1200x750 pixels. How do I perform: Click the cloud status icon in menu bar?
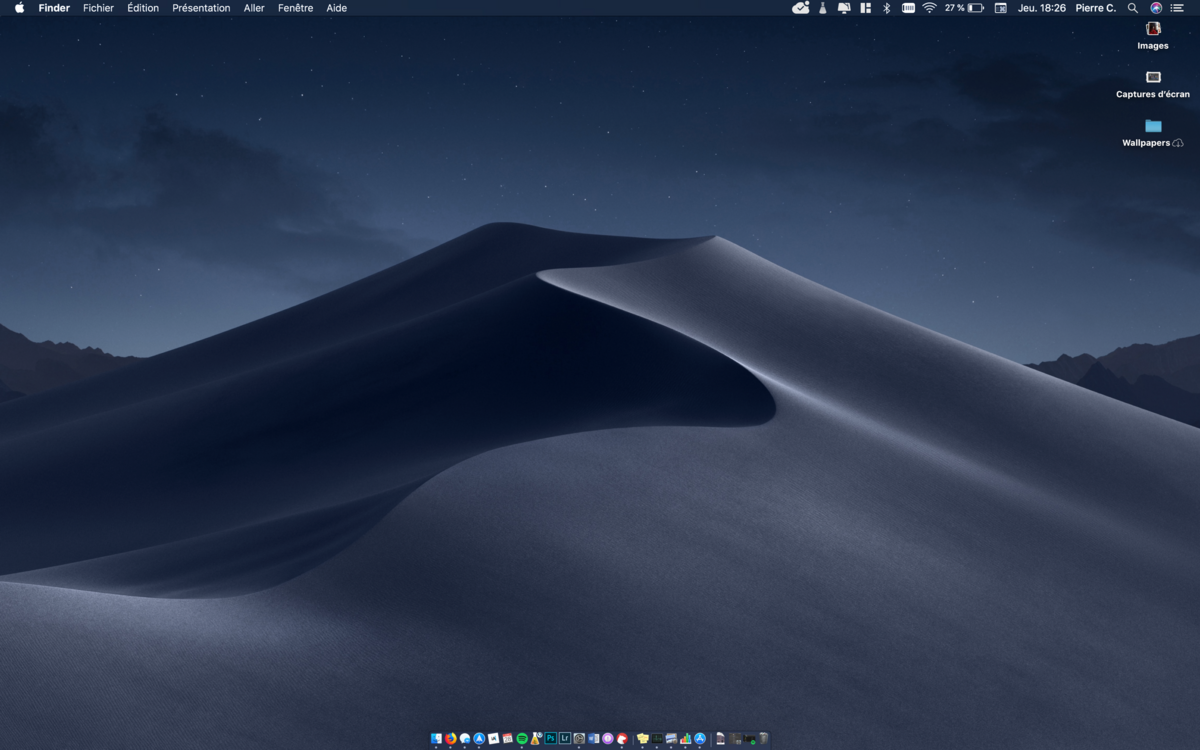(801, 8)
